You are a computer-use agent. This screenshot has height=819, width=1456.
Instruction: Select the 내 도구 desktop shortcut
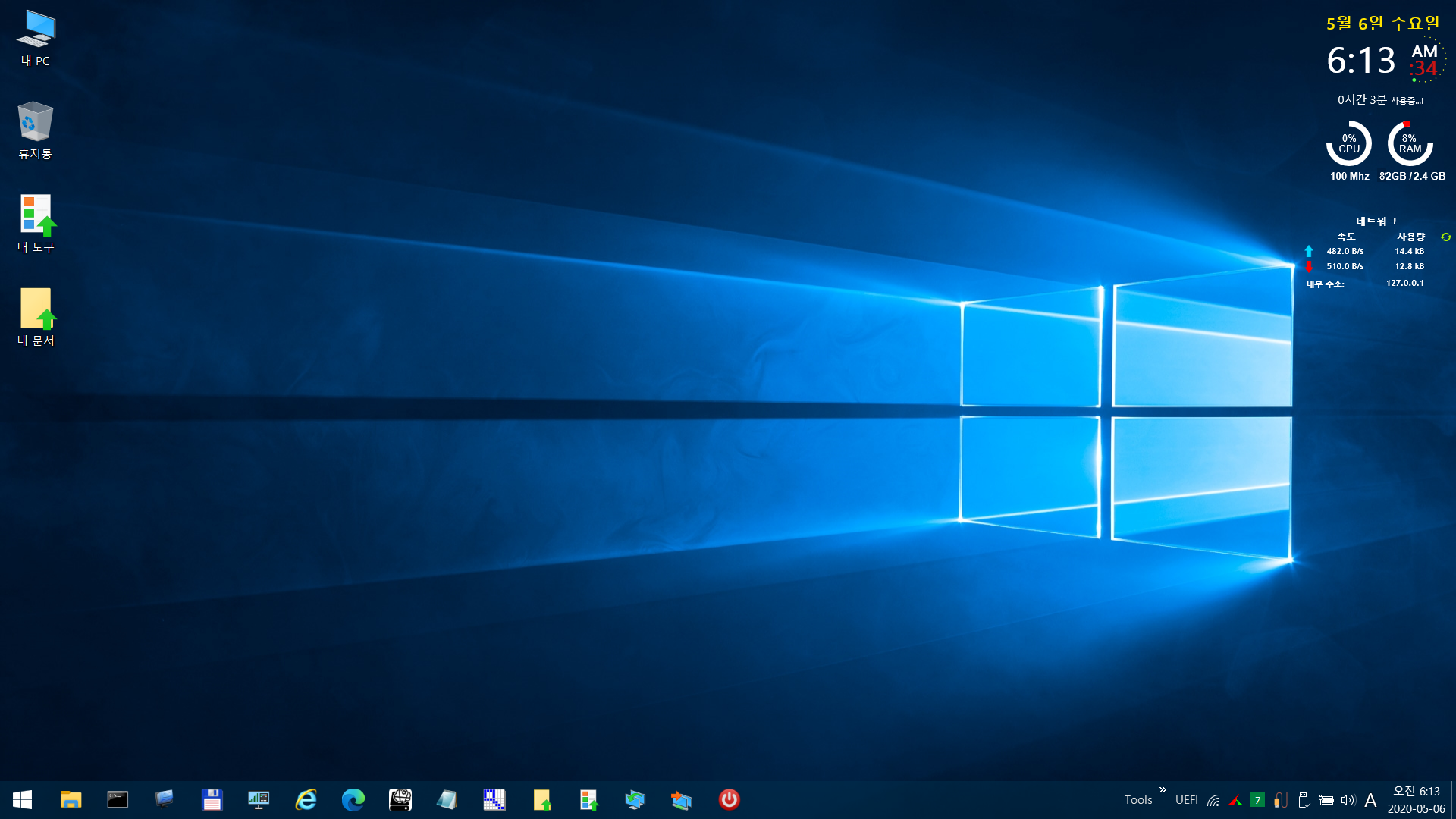click(36, 224)
